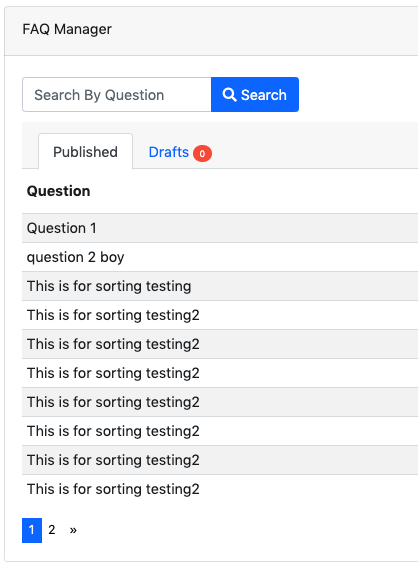Click the blue Search button label
The width and height of the screenshot is (418, 564).
[264, 95]
